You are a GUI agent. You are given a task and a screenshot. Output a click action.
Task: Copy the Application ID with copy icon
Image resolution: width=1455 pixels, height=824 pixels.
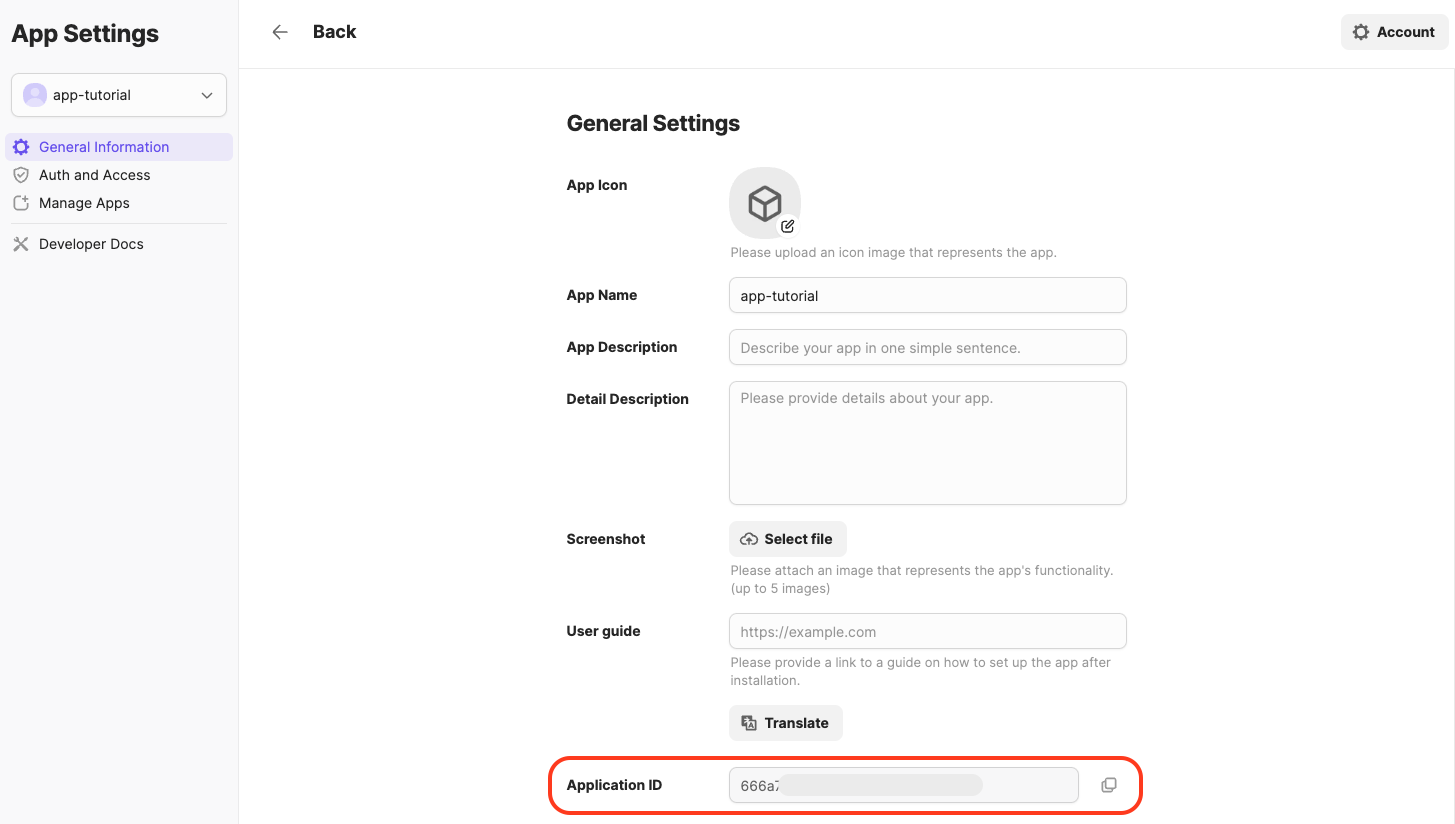pos(1108,785)
